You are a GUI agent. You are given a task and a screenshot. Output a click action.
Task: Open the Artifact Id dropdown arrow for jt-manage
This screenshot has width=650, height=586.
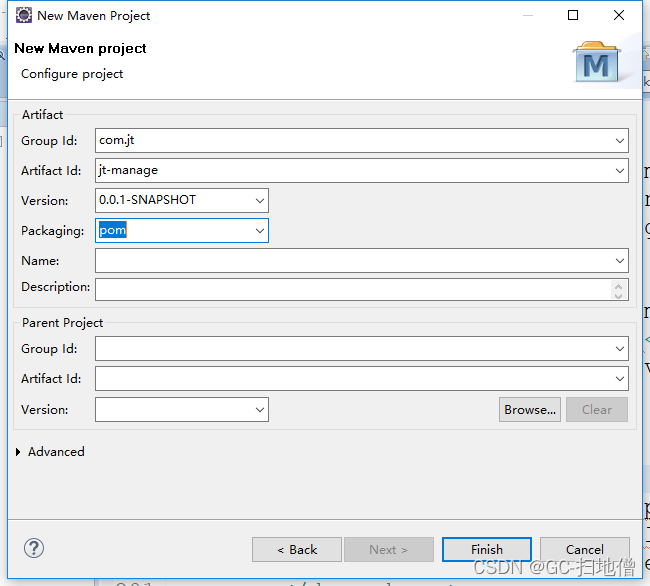pyautogui.click(x=619, y=170)
